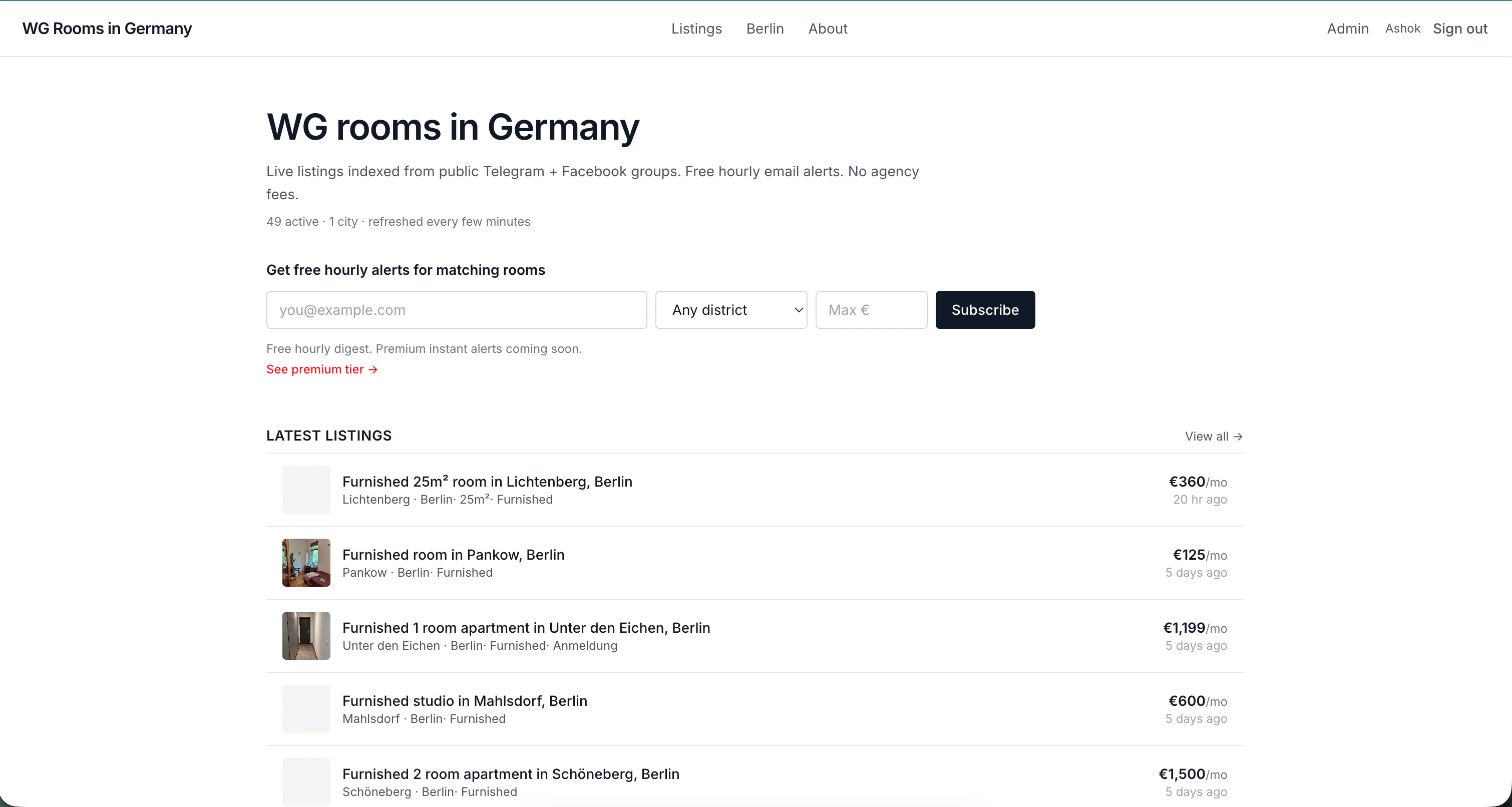Click the '49 active · 1 city' stats line

click(x=398, y=221)
